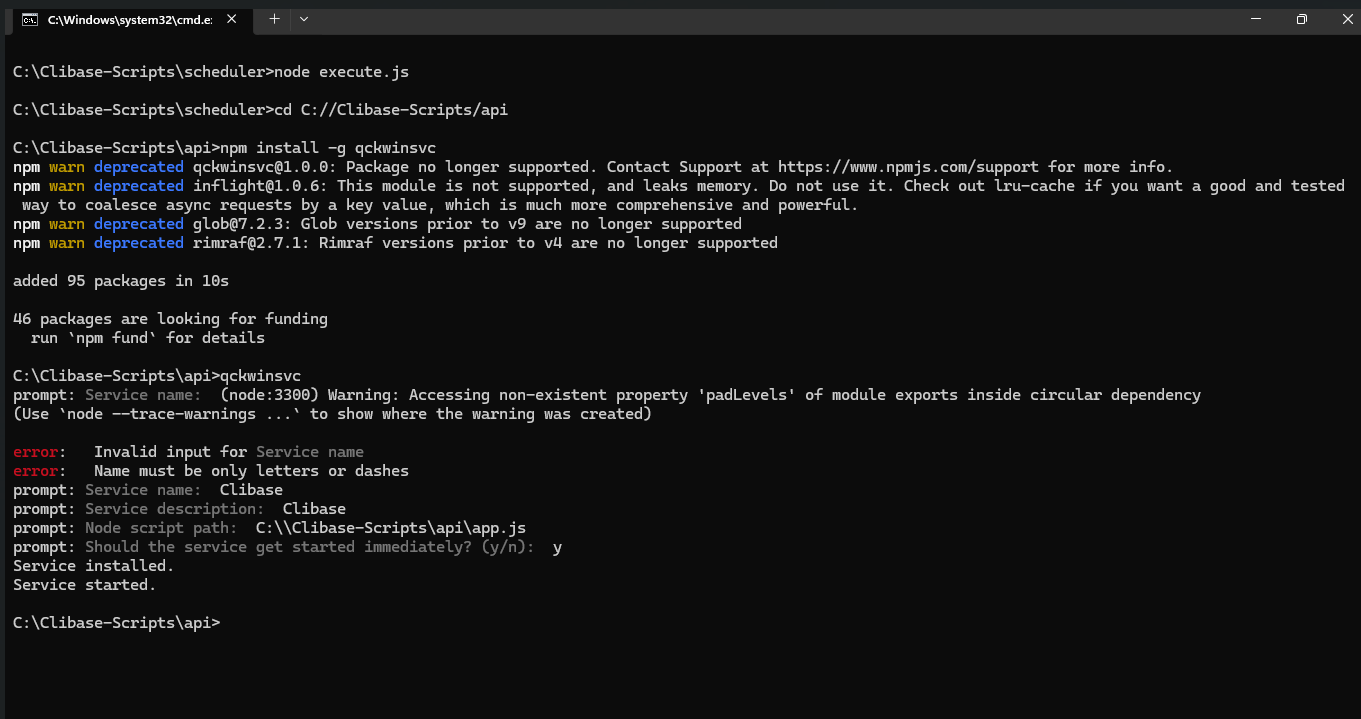Restore down the terminal window

[1301, 19]
